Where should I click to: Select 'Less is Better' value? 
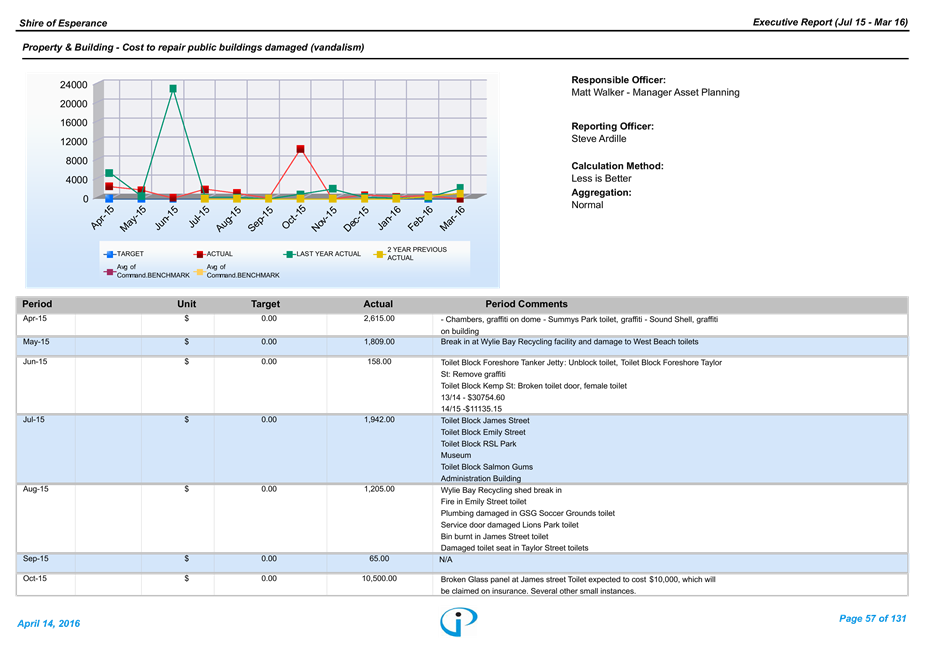[x=601, y=178]
